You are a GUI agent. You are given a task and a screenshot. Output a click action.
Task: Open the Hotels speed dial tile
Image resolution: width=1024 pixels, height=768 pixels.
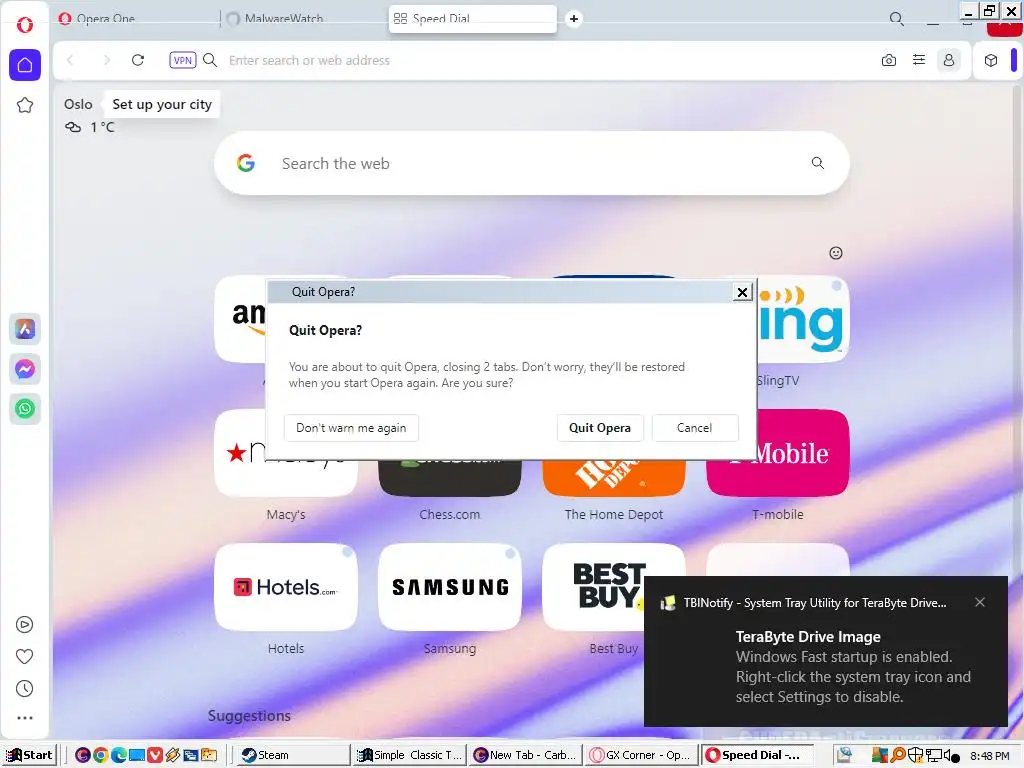(x=286, y=587)
